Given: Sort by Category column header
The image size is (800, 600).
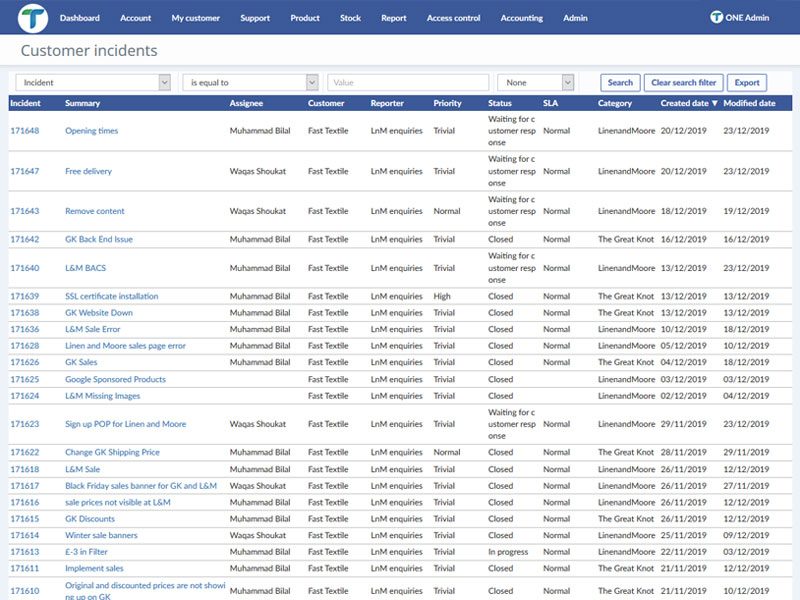Looking at the screenshot, I should coord(615,103).
